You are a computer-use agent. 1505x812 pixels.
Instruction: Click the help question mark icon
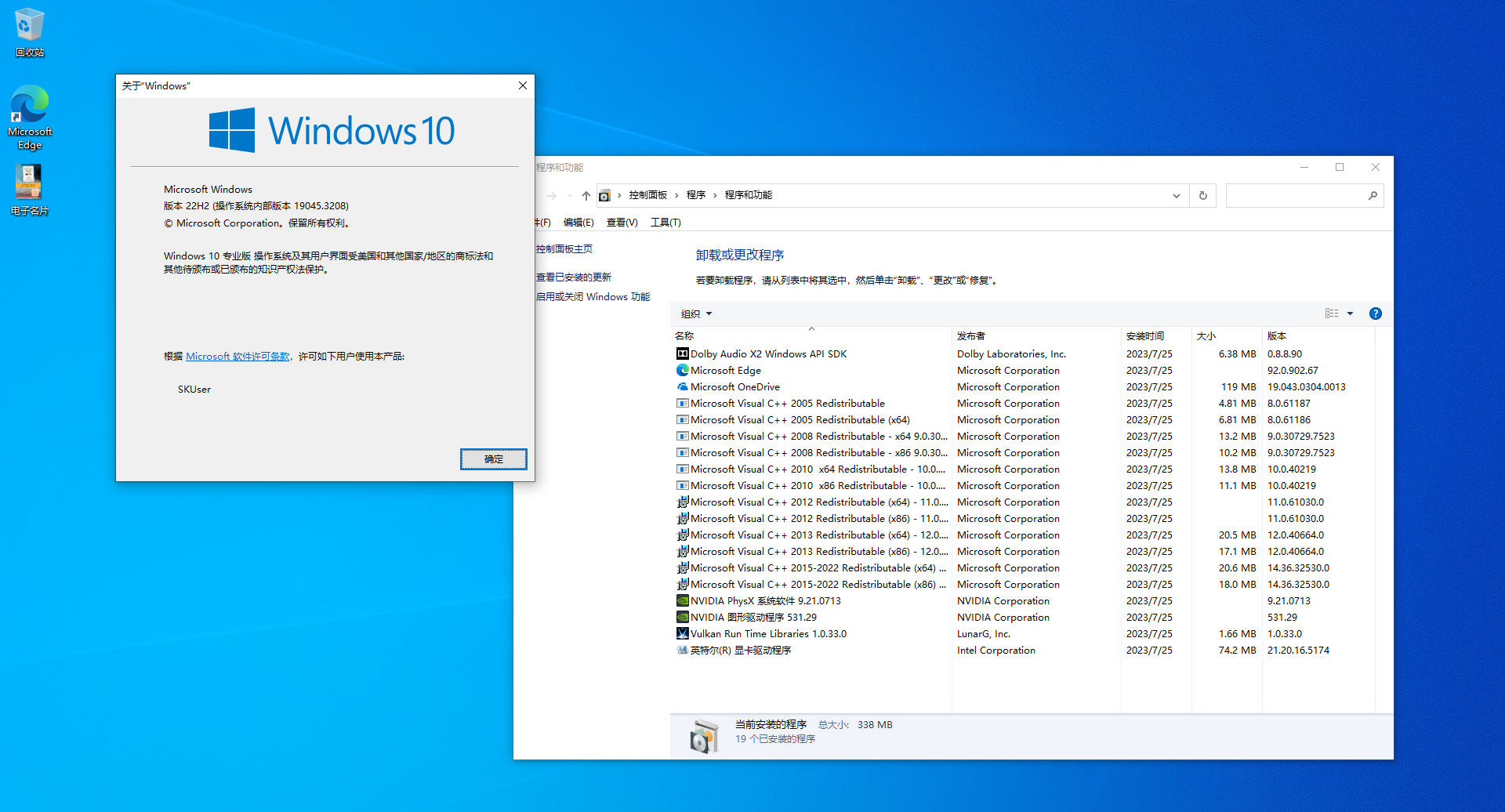click(1375, 314)
